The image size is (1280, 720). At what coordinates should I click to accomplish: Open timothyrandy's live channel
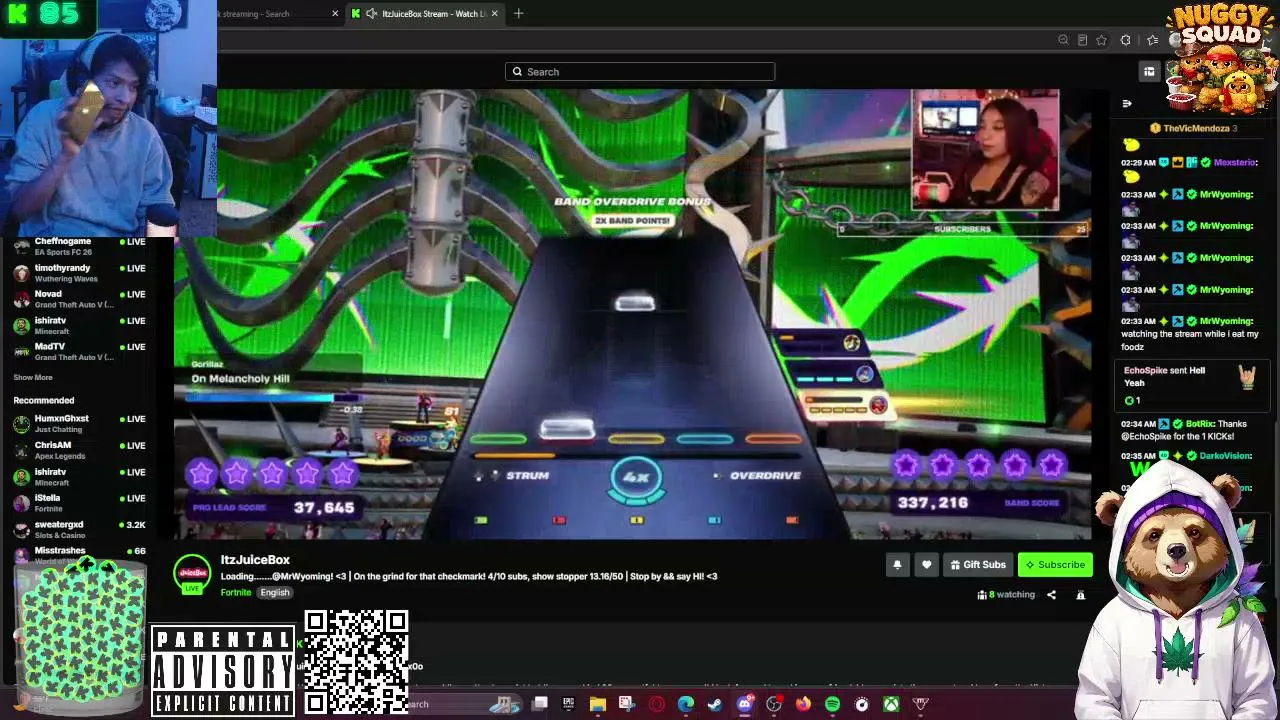(79, 273)
